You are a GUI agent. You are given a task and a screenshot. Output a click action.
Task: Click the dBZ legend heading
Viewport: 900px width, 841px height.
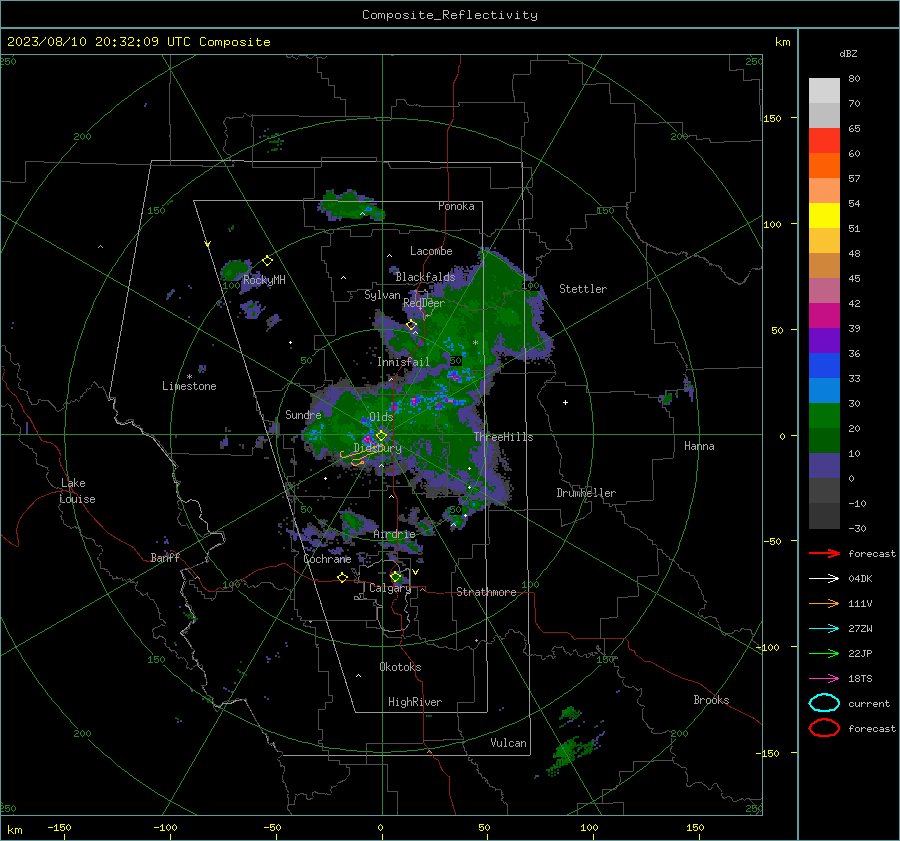click(x=848, y=53)
